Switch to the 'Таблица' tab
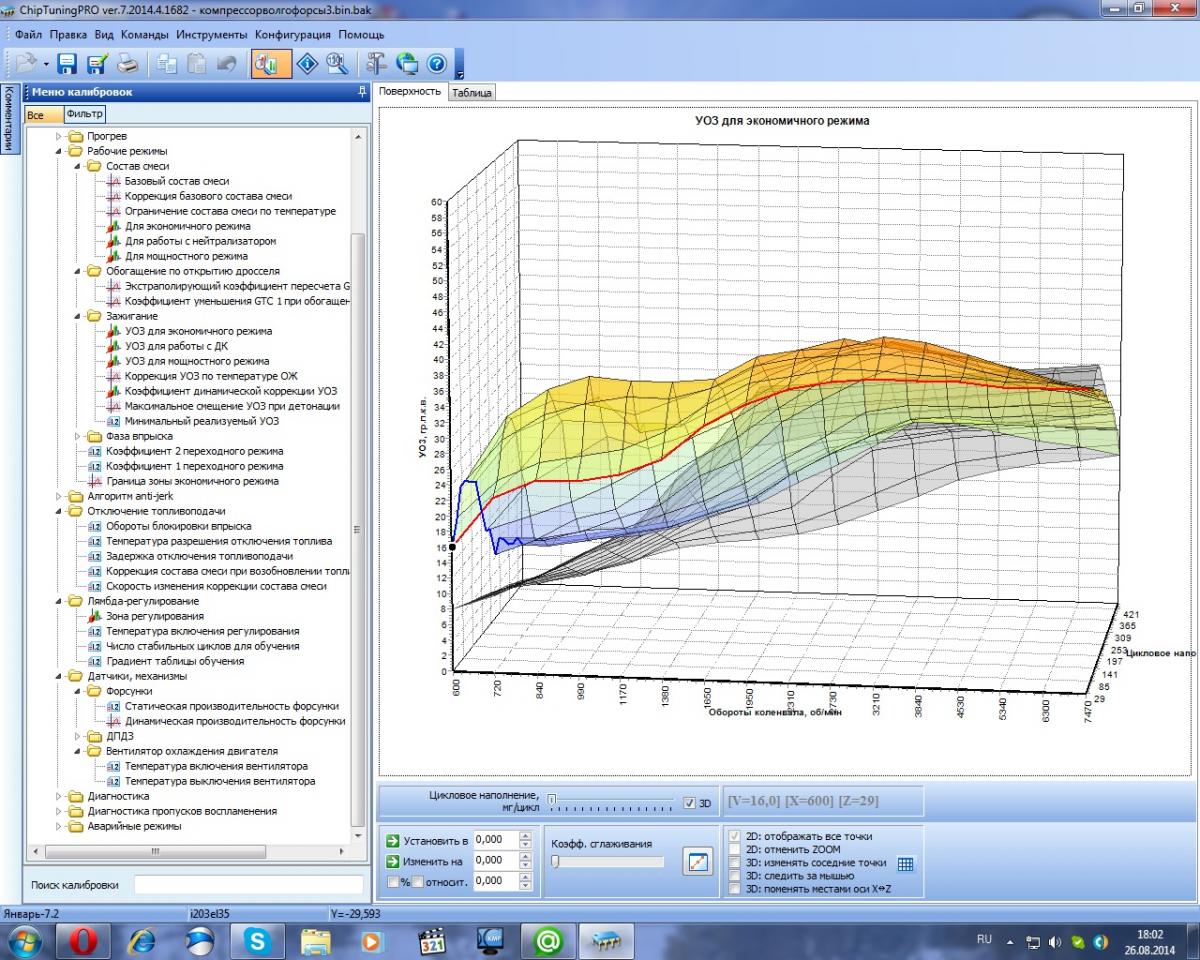This screenshot has height=960, width=1200. pos(472,92)
